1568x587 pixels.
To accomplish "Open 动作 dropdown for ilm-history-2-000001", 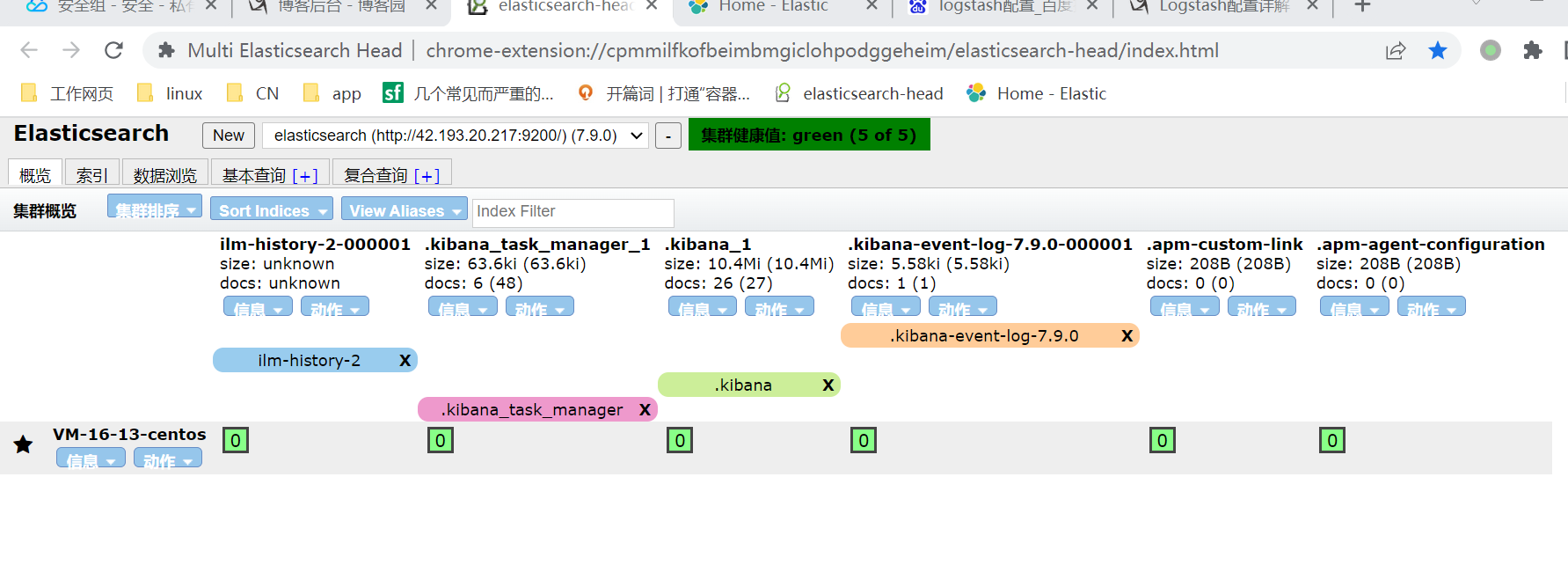I will (x=335, y=307).
